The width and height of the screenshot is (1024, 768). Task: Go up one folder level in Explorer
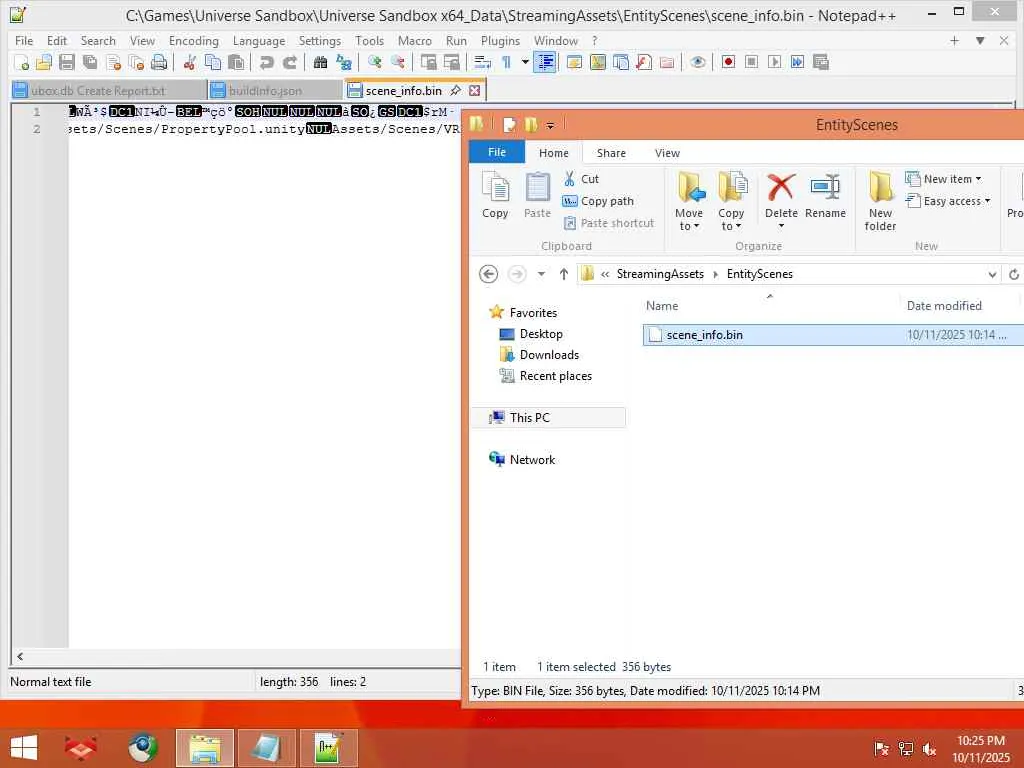click(x=564, y=274)
